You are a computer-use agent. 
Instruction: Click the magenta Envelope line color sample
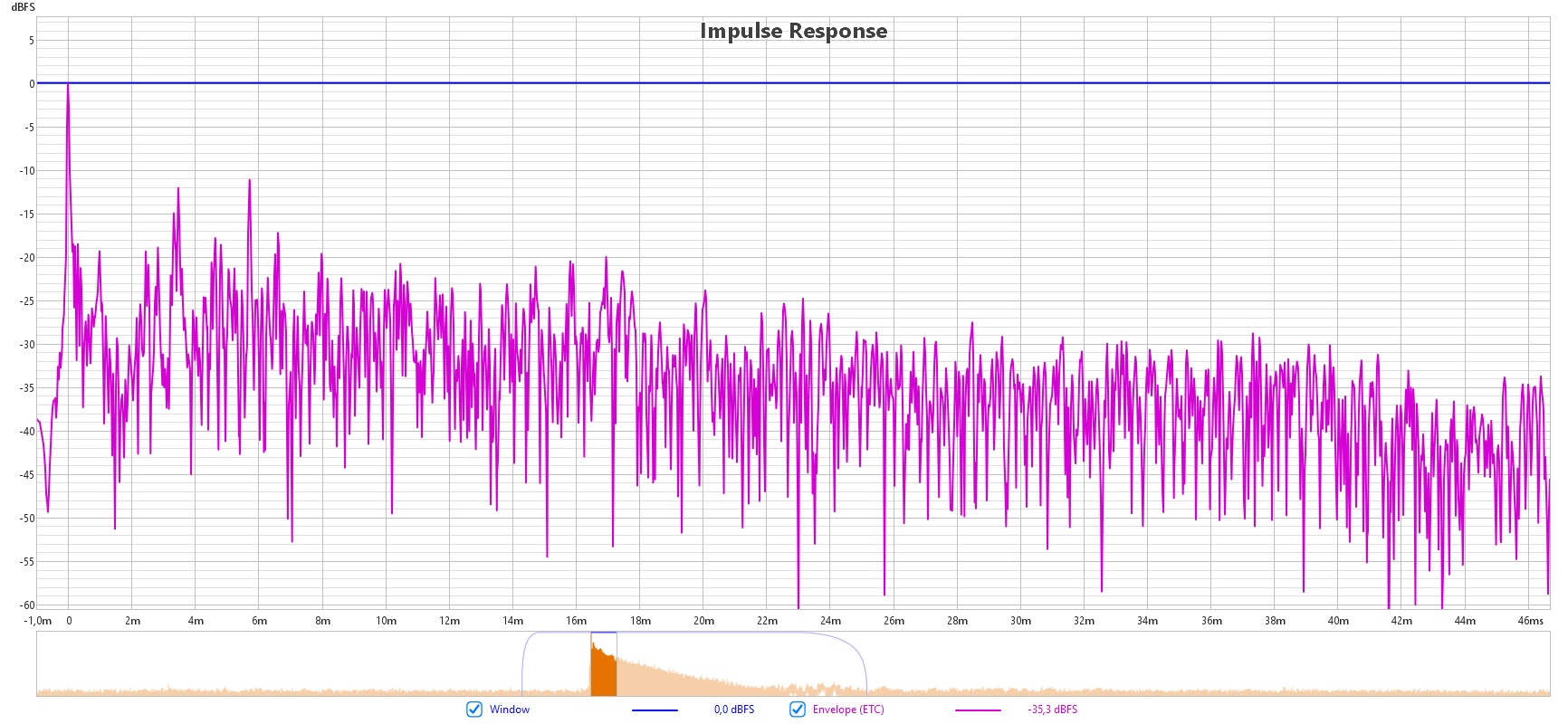pos(978,710)
